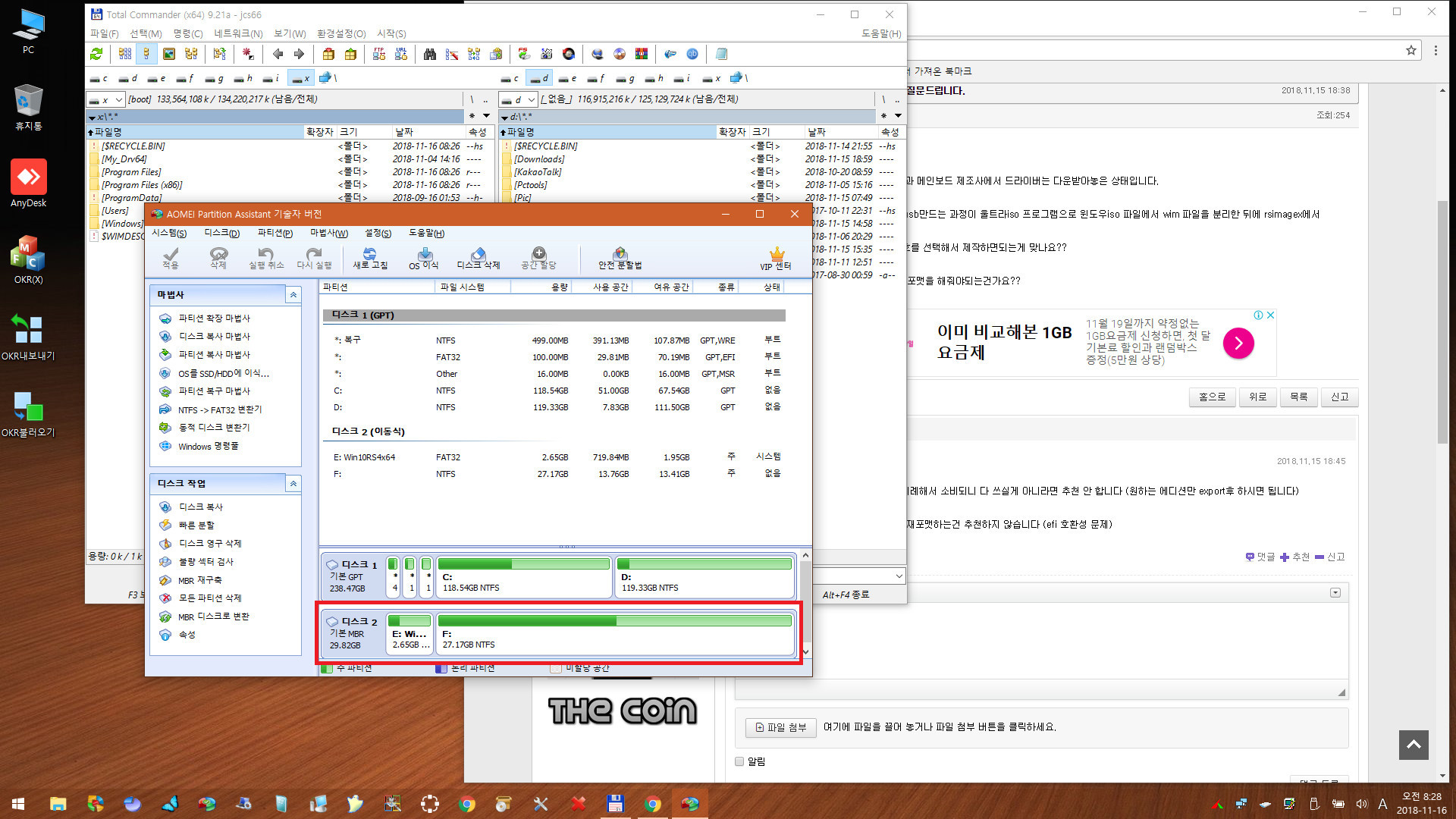
Task: Click the AOMEI disk map scrollbar down arrow
Action: [805, 651]
